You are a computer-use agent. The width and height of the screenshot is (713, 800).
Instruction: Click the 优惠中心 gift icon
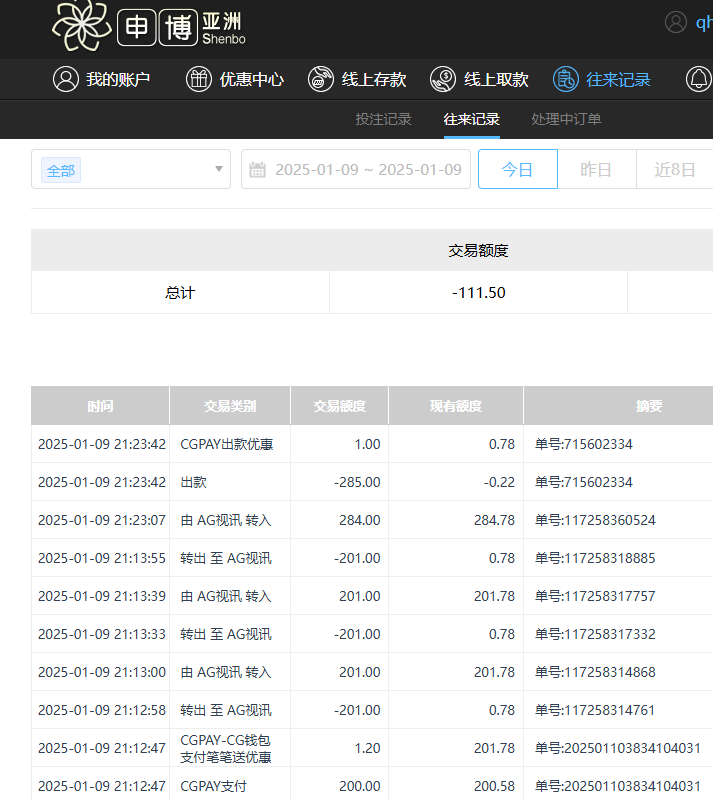click(199, 79)
